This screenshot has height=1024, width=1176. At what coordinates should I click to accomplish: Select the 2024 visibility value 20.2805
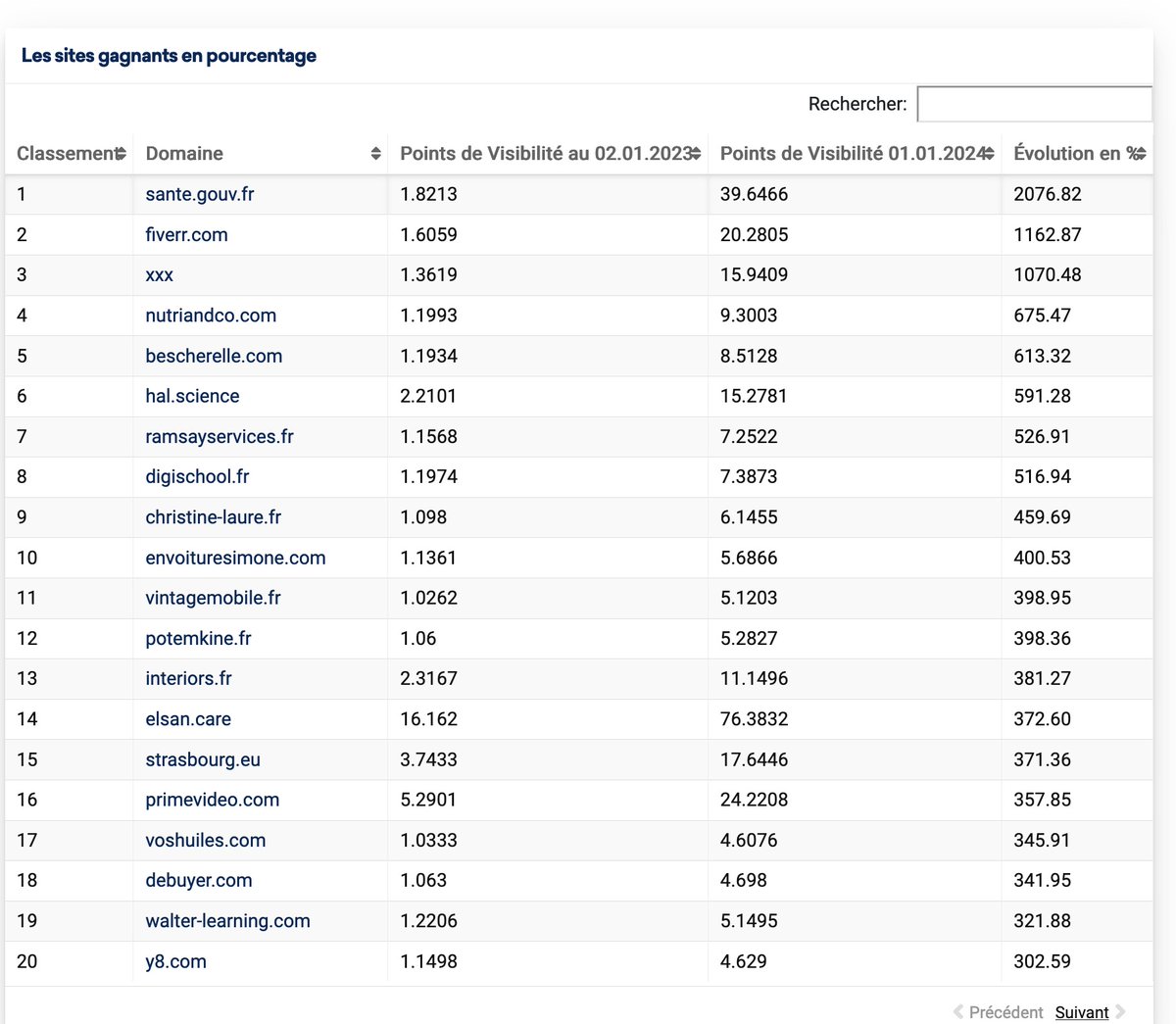754,235
